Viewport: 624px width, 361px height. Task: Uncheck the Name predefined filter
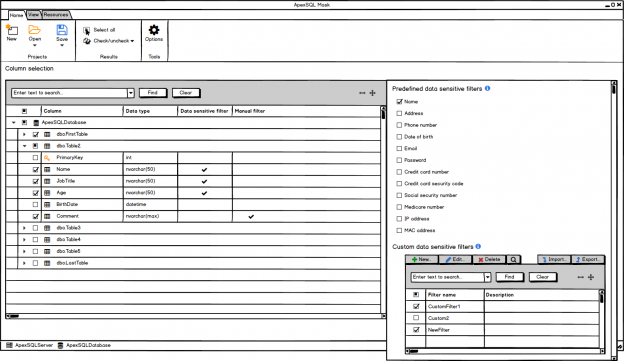399,101
